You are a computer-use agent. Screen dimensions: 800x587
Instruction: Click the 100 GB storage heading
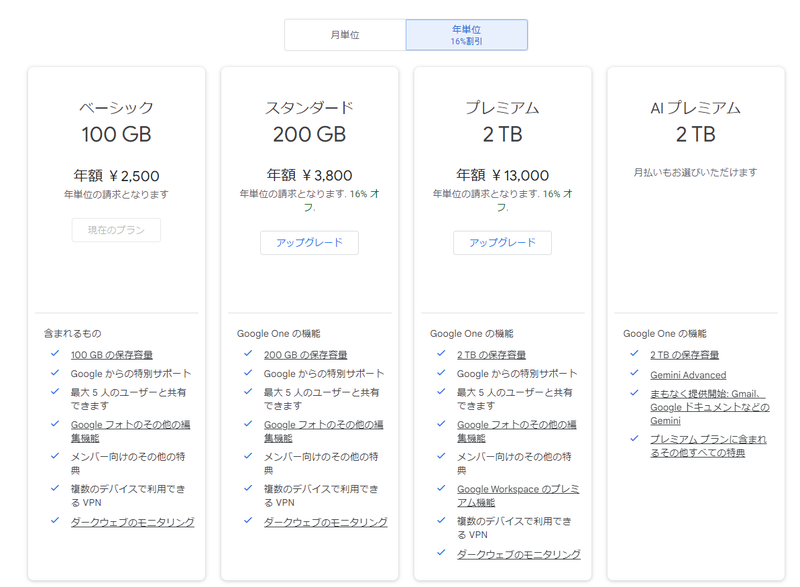116,135
